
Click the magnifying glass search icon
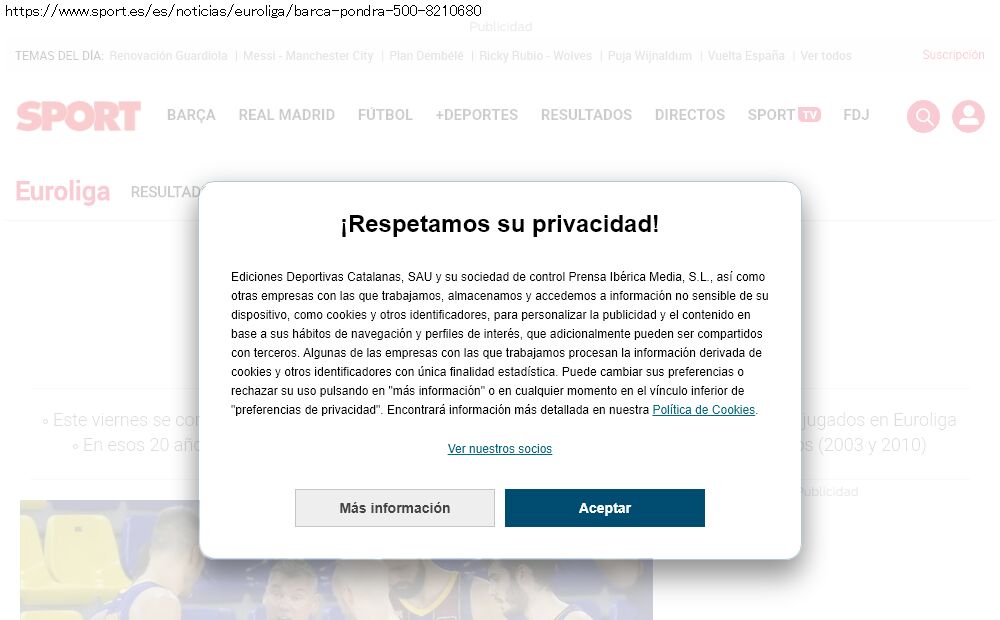coord(923,116)
